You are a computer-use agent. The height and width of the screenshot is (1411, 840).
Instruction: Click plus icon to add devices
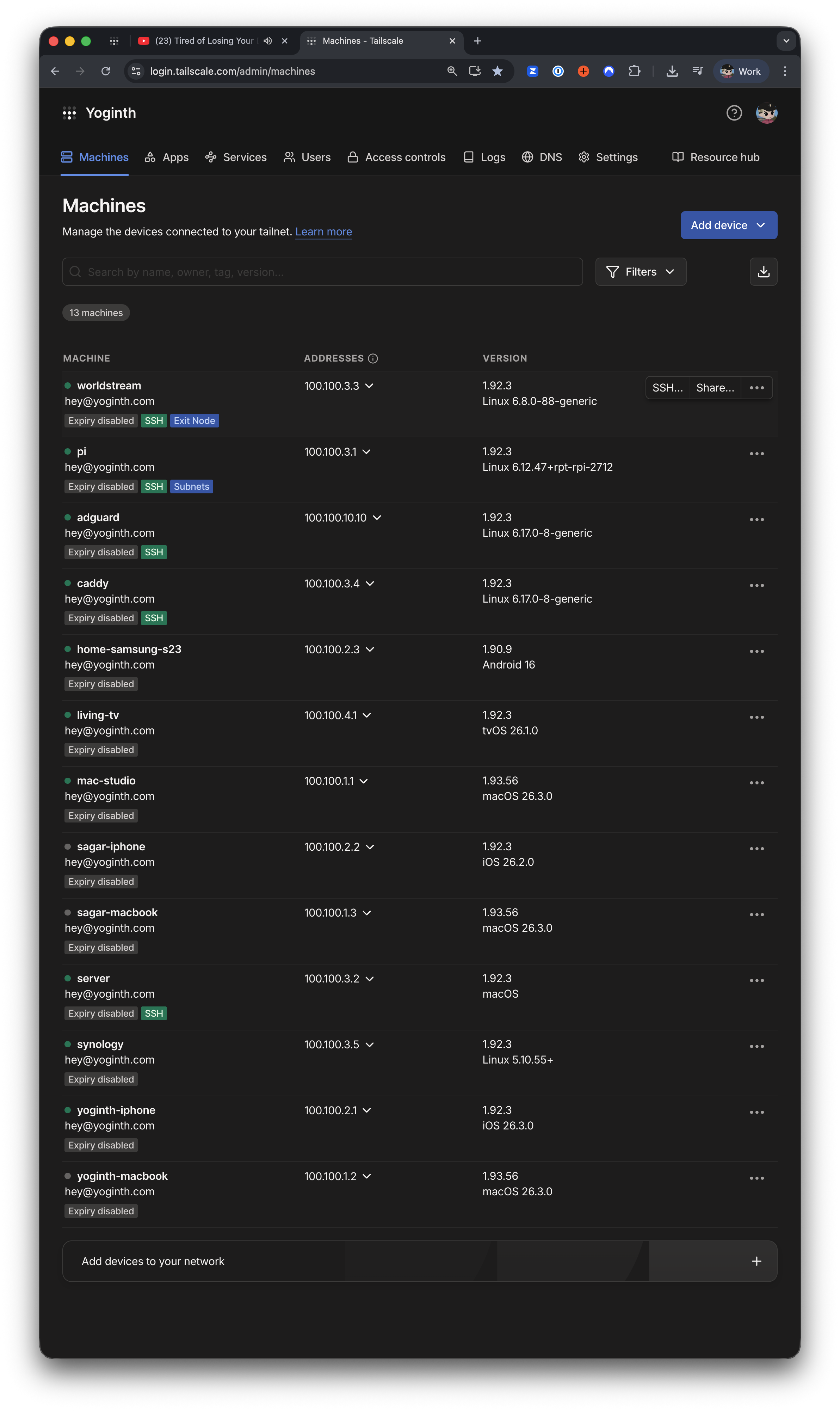click(x=756, y=1261)
